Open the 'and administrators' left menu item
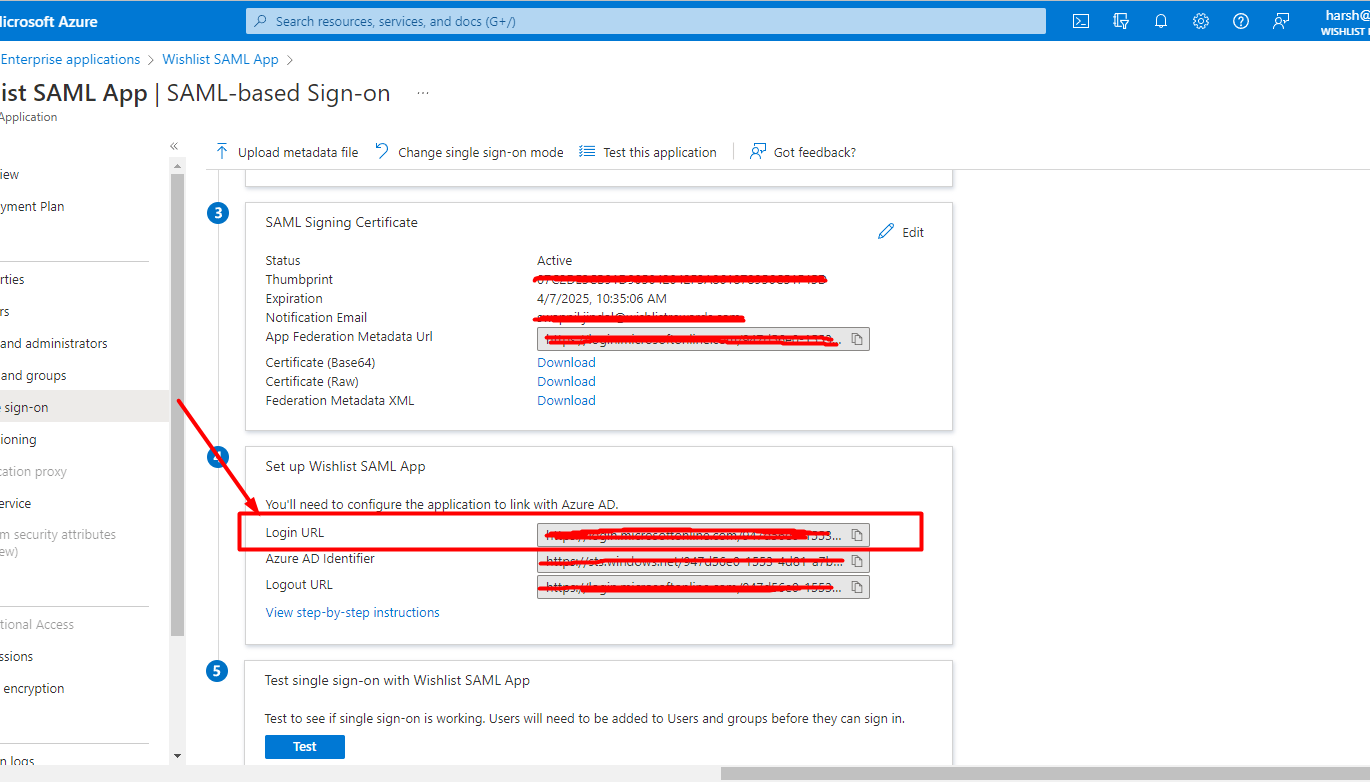The width and height of the screenshot is (1370, 782). pos(54,343)
